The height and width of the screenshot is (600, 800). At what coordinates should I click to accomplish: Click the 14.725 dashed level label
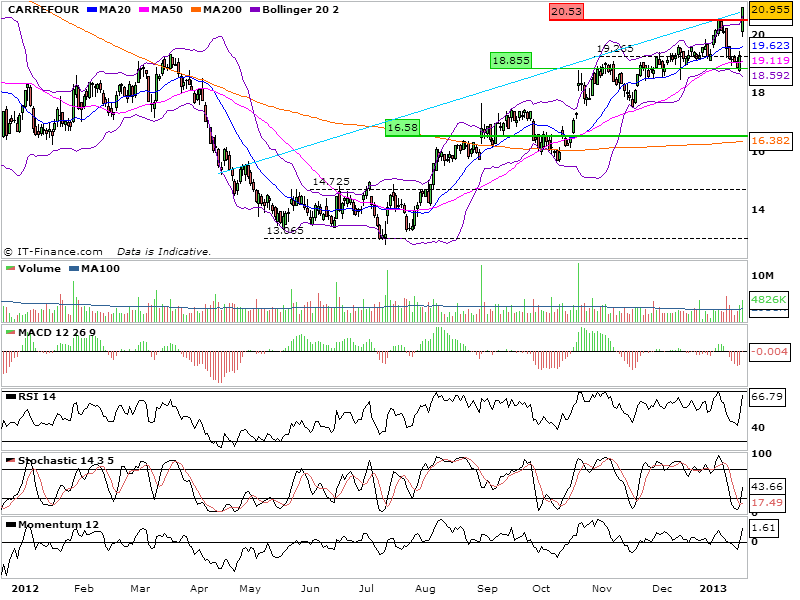pyautogui.click(x=331, y=182)
